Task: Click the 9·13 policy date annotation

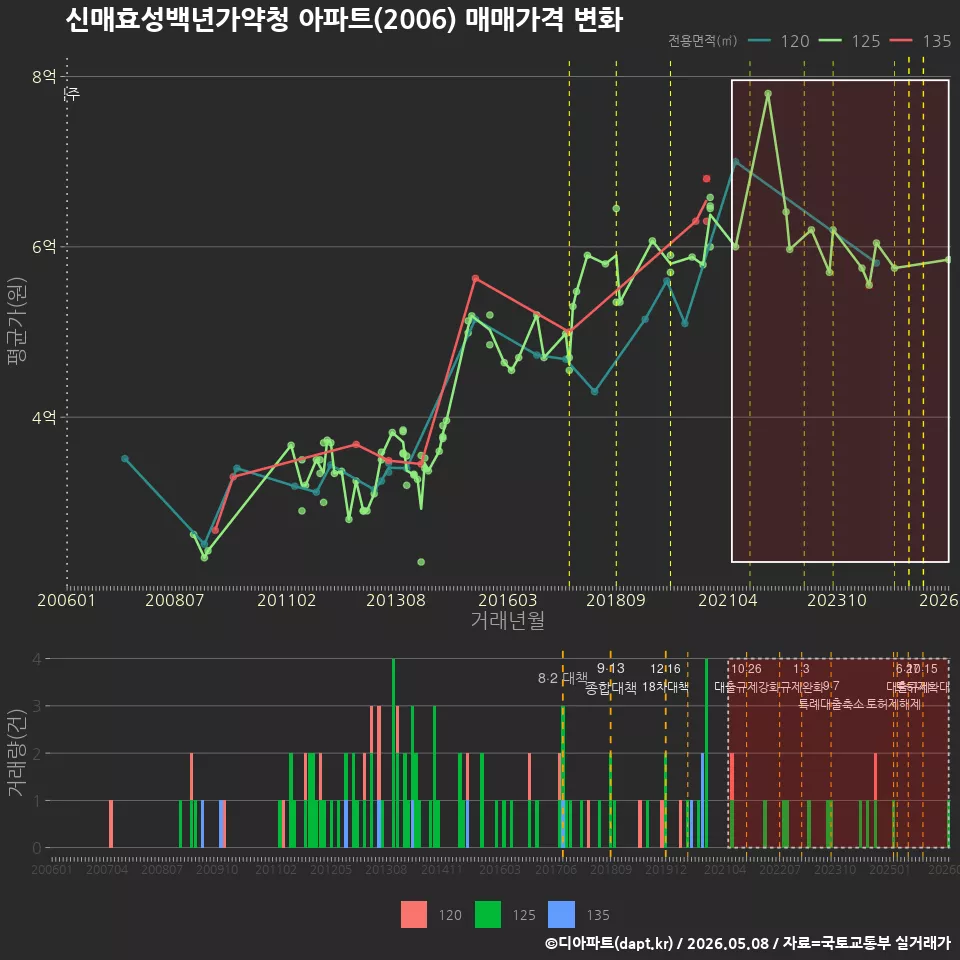Action: [x=611, y=668]
